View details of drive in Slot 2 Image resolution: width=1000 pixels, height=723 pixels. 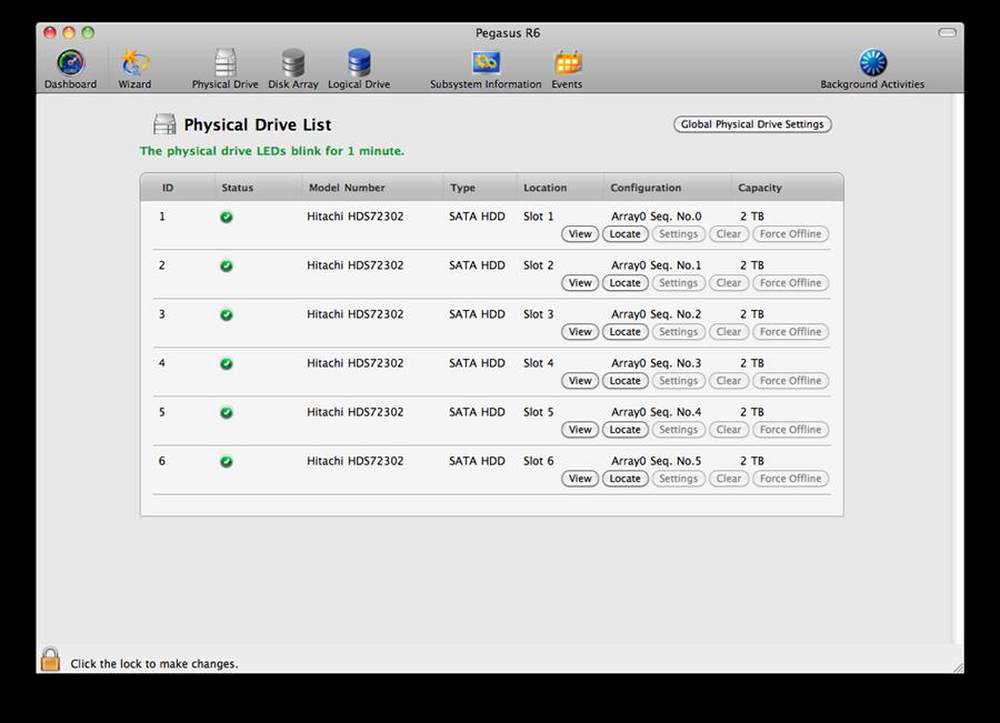(x=580, y=283)
